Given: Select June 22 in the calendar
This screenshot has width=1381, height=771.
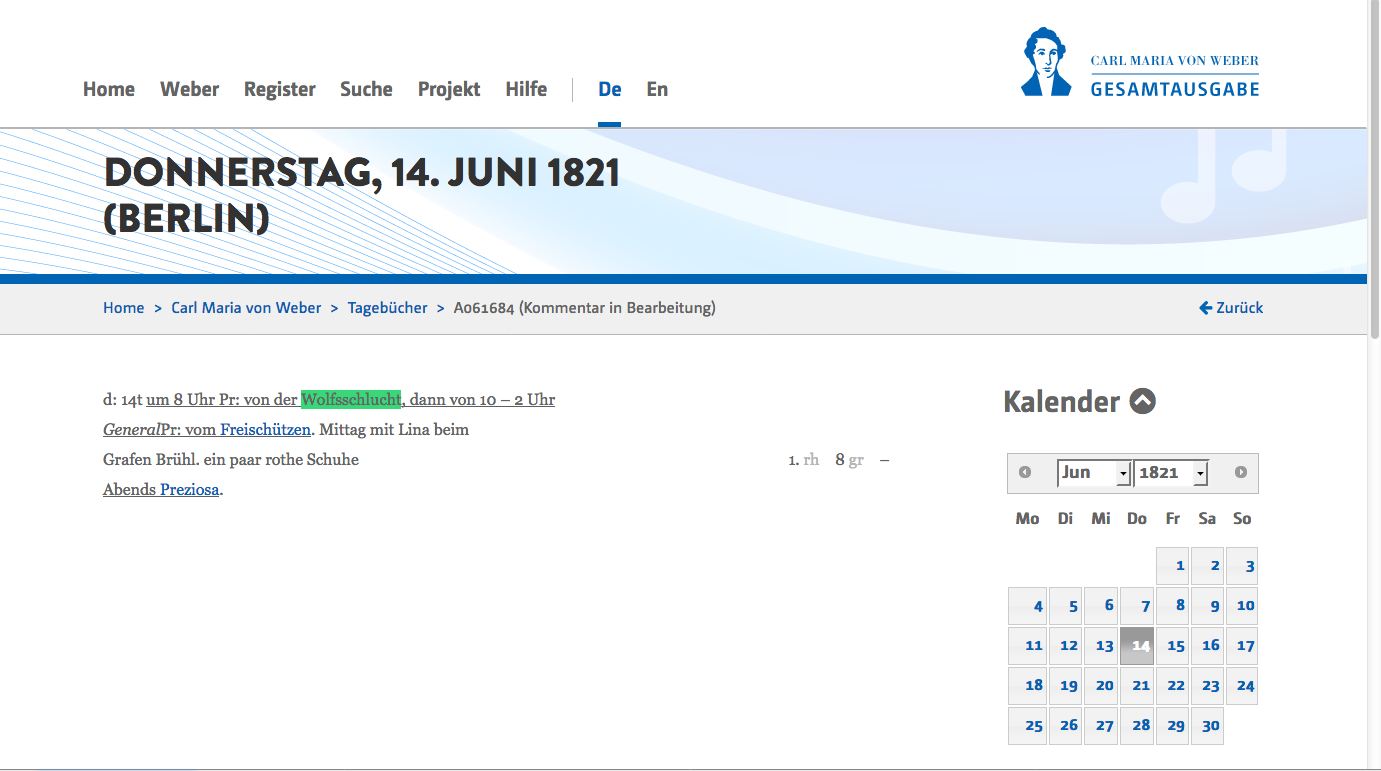Looking at the screenshot, I should (1173, 686).
